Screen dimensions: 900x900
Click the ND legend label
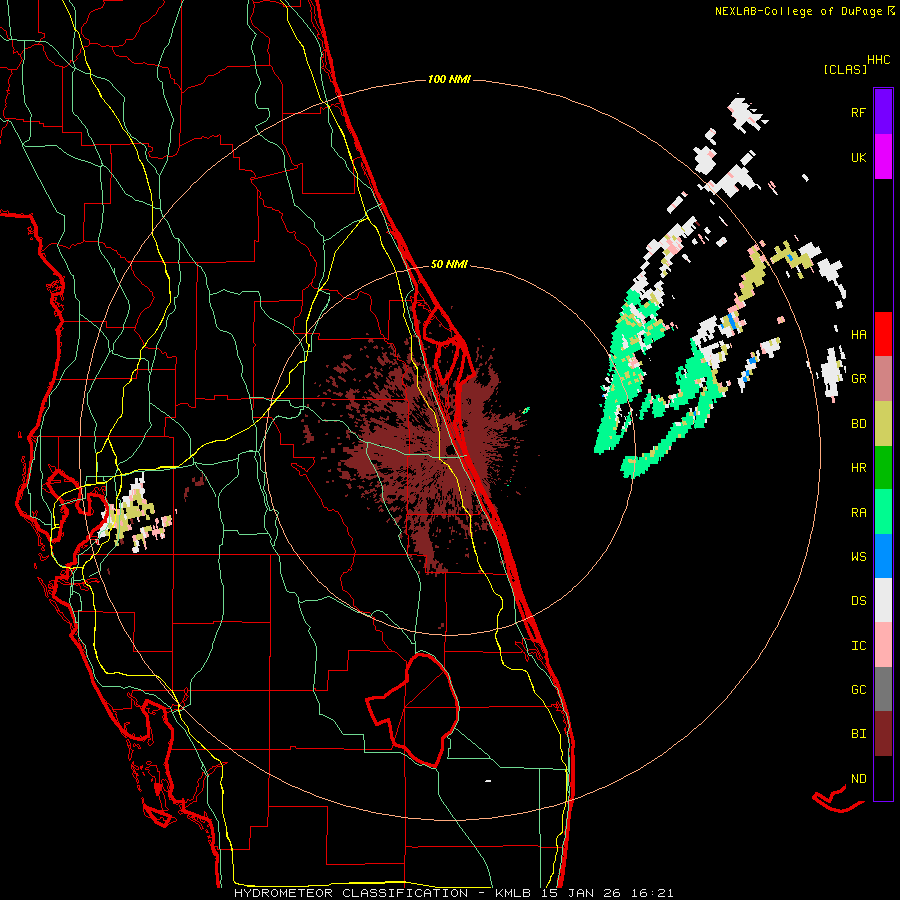pos(858,778)
